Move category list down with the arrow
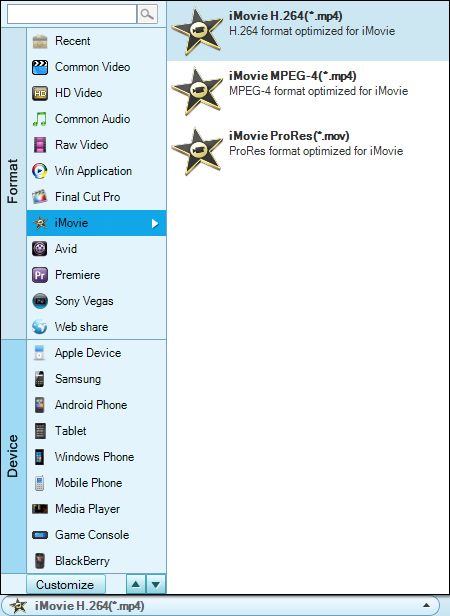Viewport: 450px width, 616px height. pos(156,584)
